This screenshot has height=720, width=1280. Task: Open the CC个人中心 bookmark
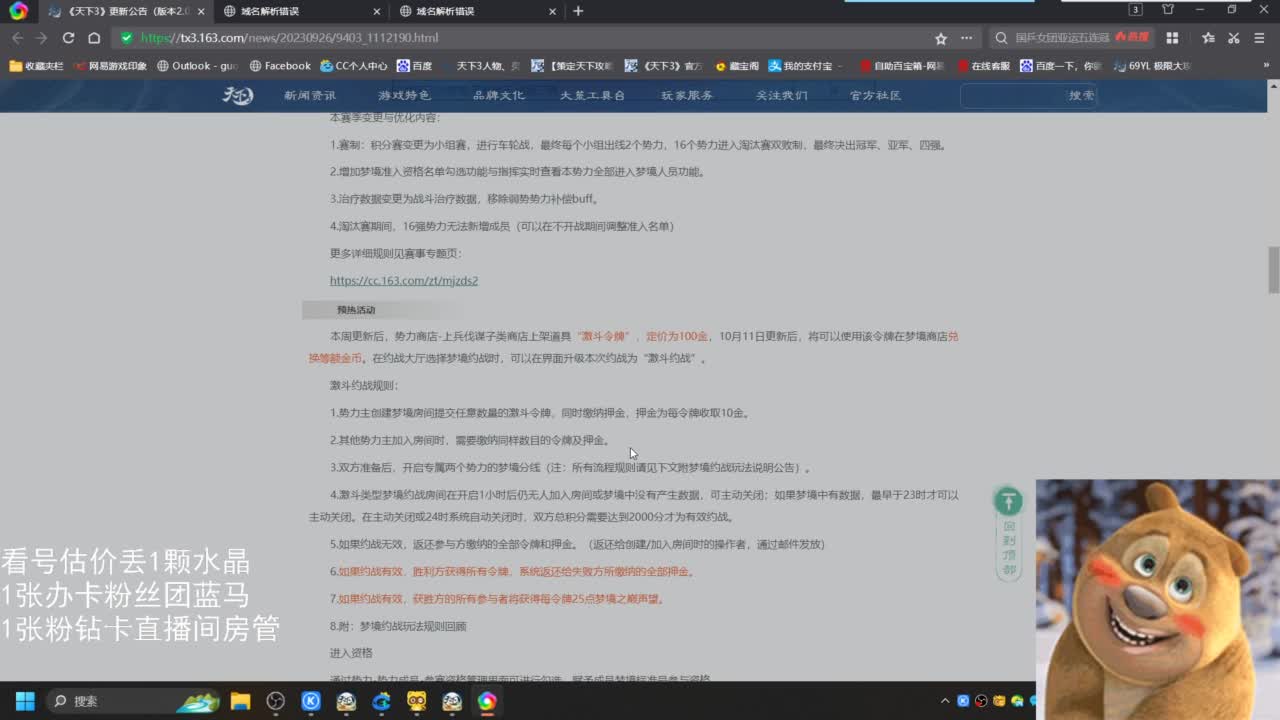(354, 66)
